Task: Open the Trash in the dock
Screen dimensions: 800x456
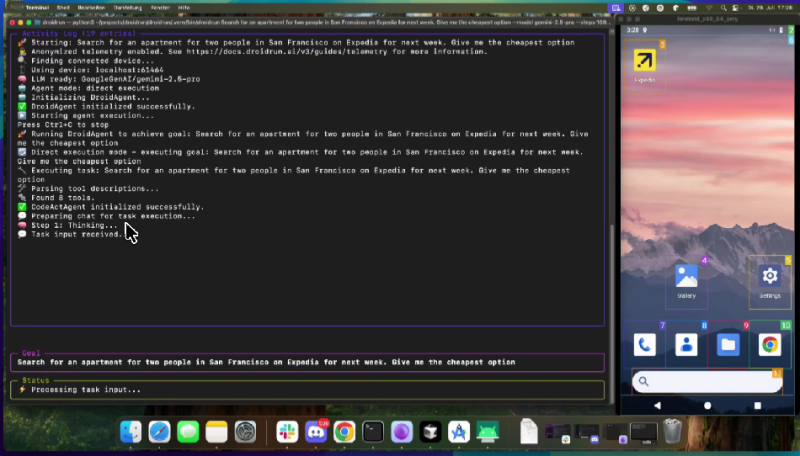Action: [x=673, y=432]
